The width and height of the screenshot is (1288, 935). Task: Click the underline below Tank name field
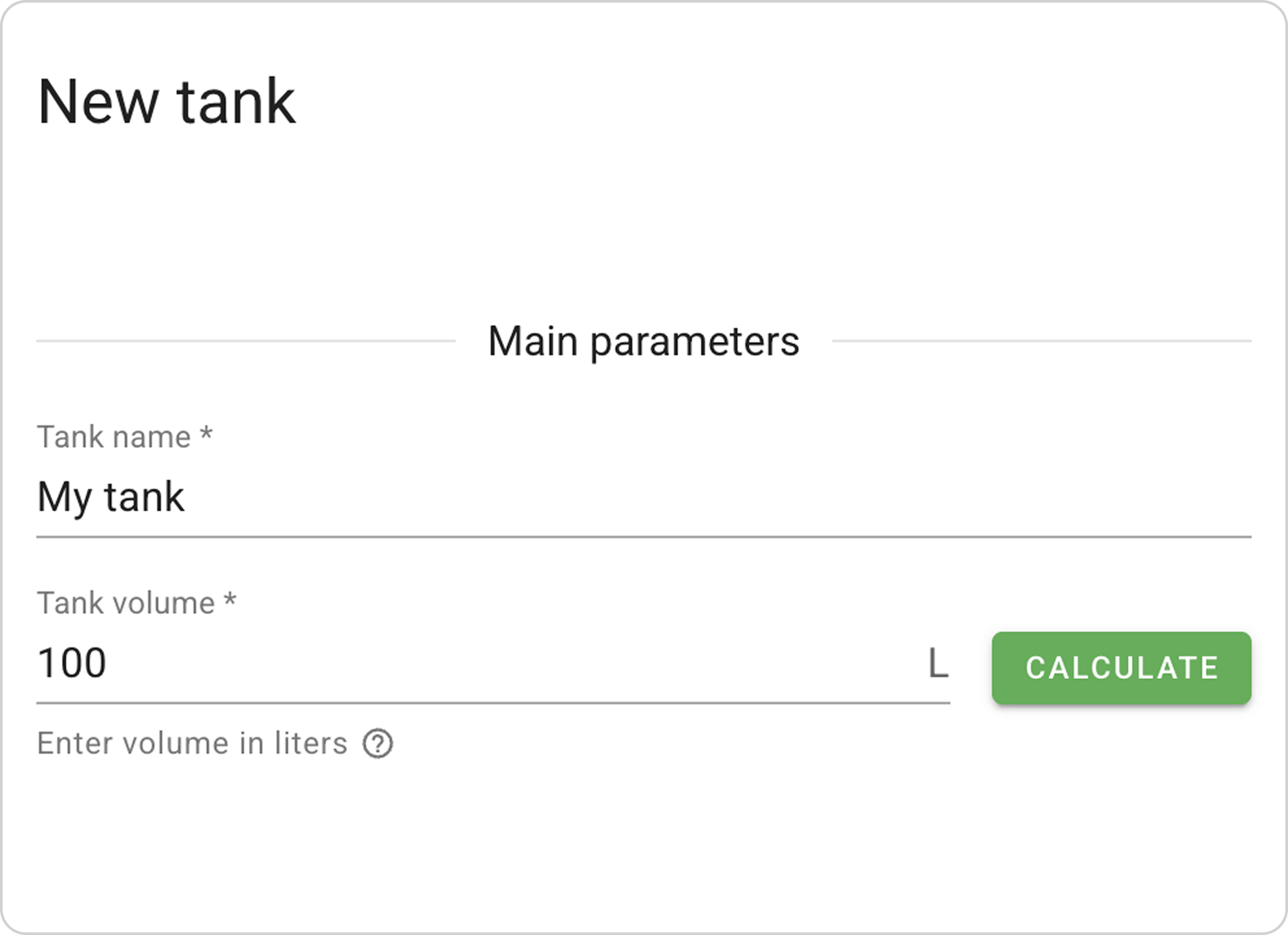point(643,537)
